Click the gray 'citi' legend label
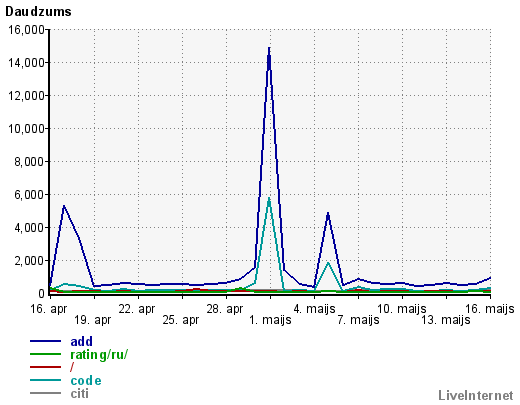Viewport: 520px width, 405px height. [79, 394]
